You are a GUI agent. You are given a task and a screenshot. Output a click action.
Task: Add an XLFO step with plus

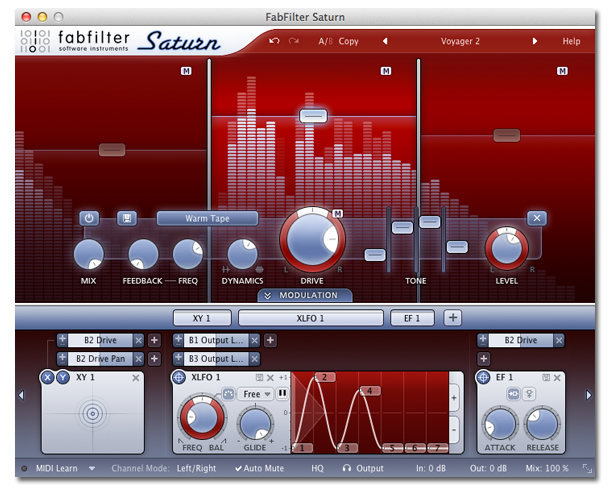(x=454, y=398)
